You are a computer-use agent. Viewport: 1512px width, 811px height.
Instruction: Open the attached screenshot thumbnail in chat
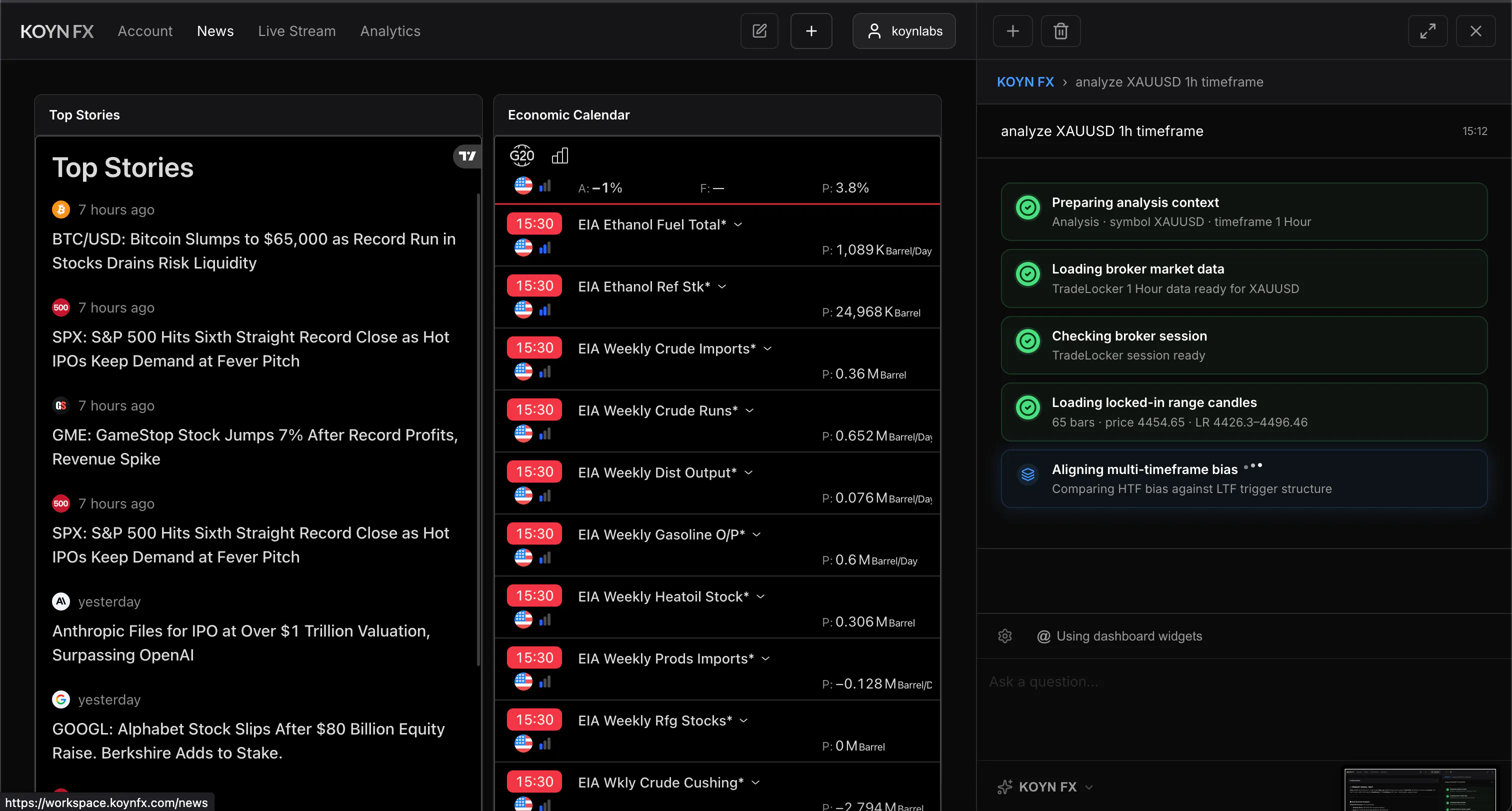1420,790
